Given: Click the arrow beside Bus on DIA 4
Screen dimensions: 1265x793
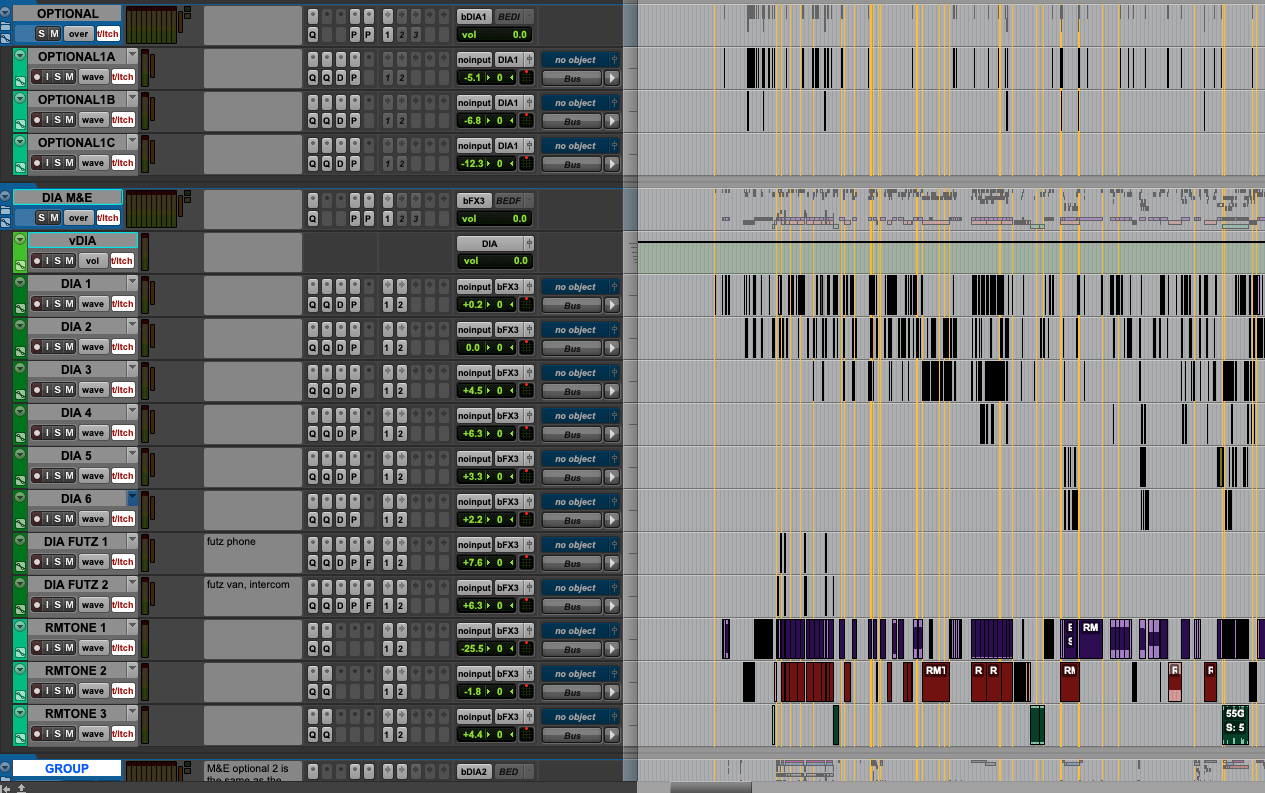Looking at the screenshot, I should [612, 434].
